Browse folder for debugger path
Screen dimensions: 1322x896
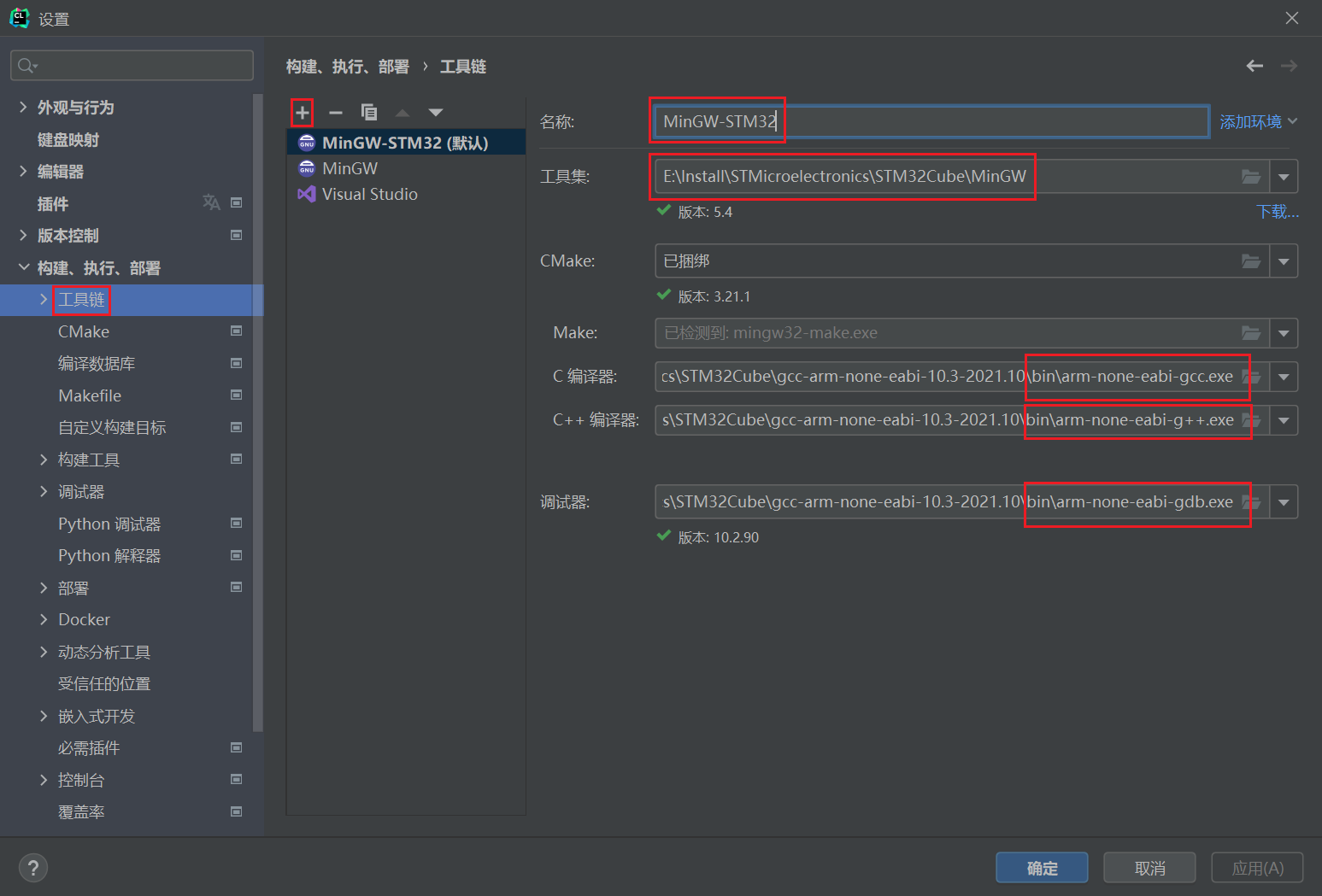pyautogui.click(x=1251, y=502)
